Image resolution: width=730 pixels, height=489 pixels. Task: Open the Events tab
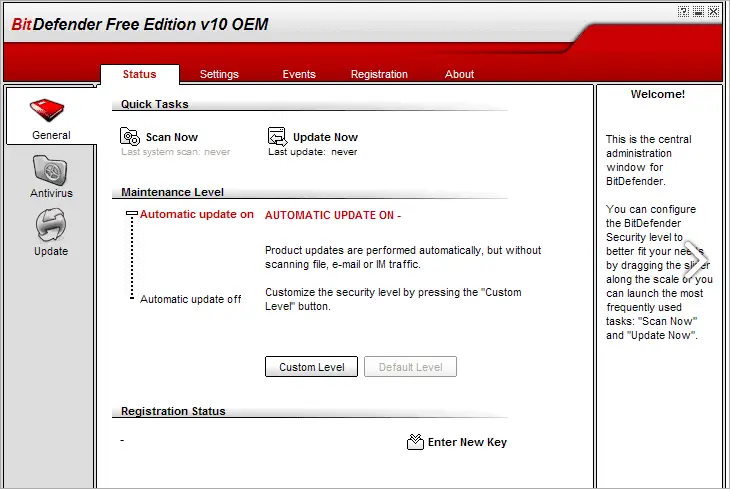[299, 75]
